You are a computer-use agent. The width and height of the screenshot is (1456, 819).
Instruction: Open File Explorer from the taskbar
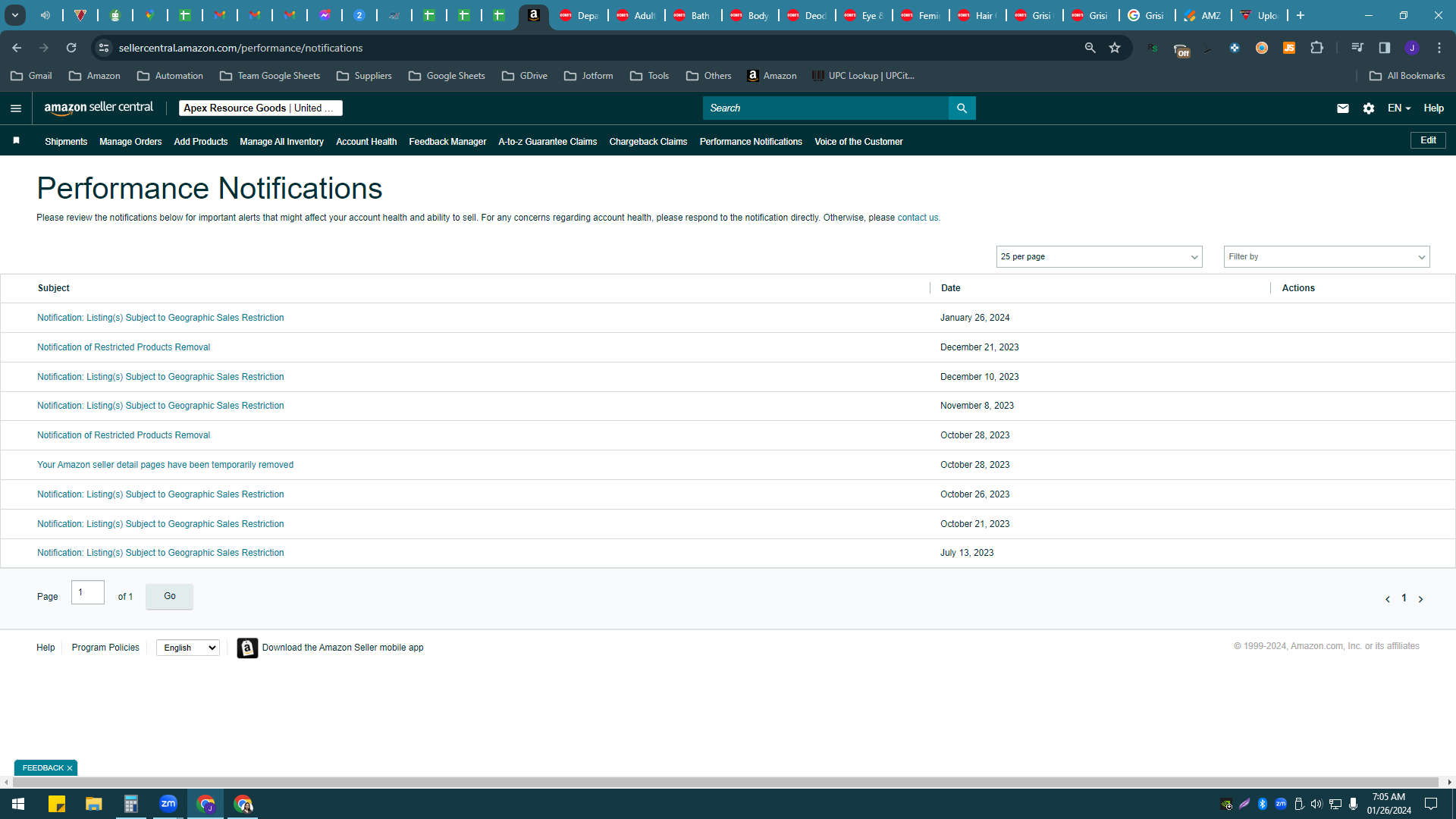[94, 804]
